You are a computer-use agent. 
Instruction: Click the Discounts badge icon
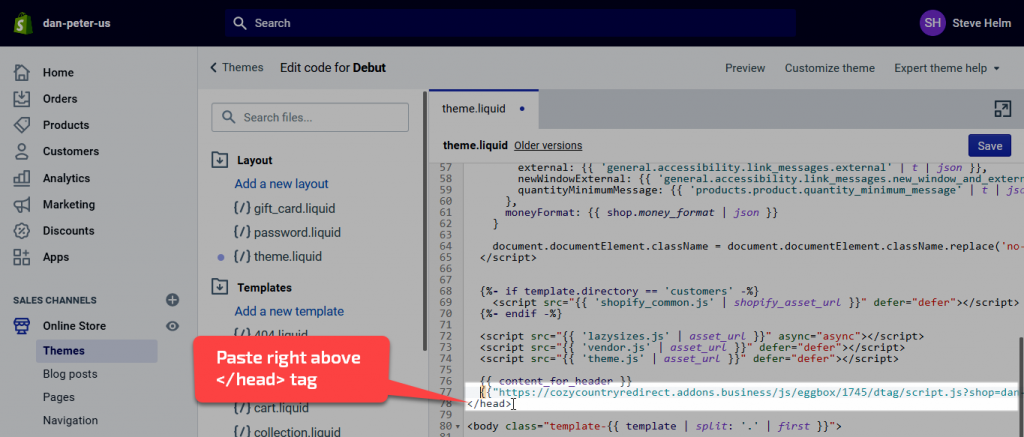pyautogui.click(x=22, y=231)
